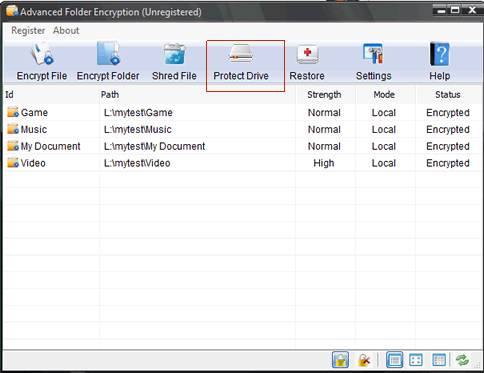Switch to detailed list view icon

(x=395, y=360)
